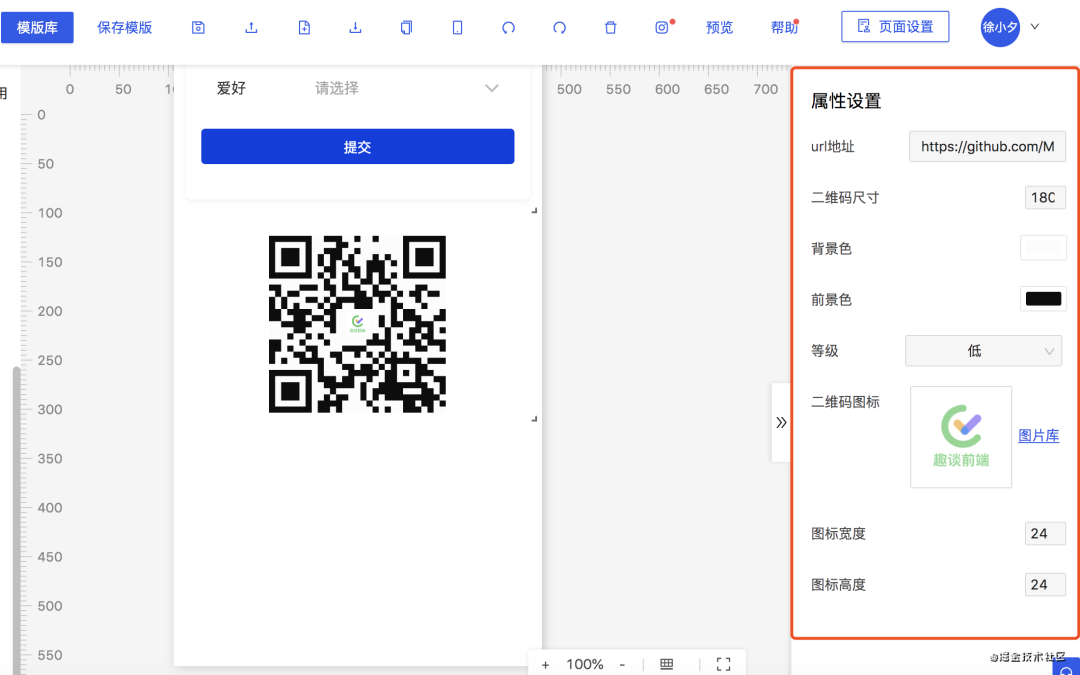Open 预览 preview

click(x=720, y=28)
